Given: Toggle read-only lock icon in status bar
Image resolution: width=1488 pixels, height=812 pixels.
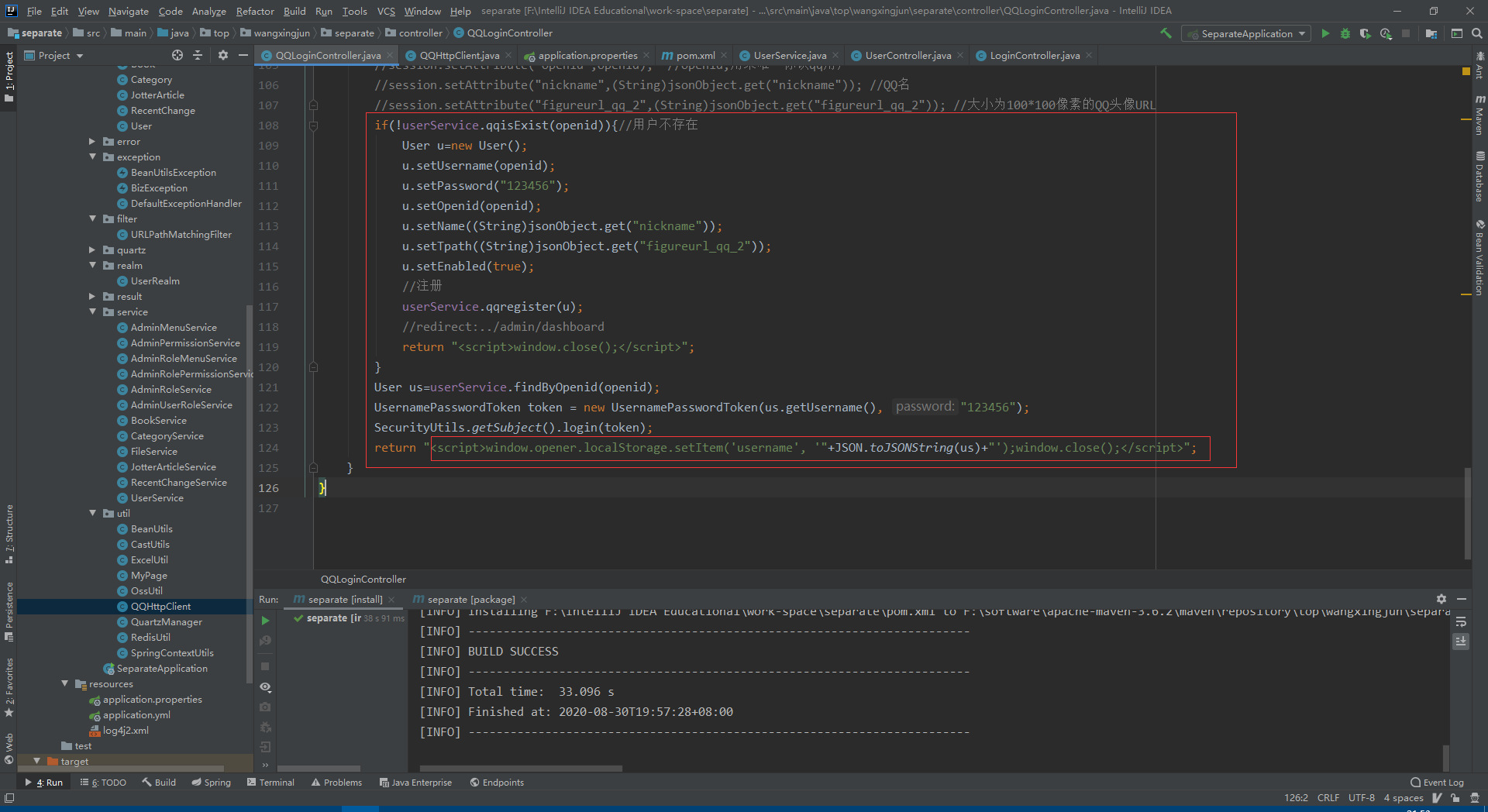Looking at the screenshot, I should pos(1455,798).
